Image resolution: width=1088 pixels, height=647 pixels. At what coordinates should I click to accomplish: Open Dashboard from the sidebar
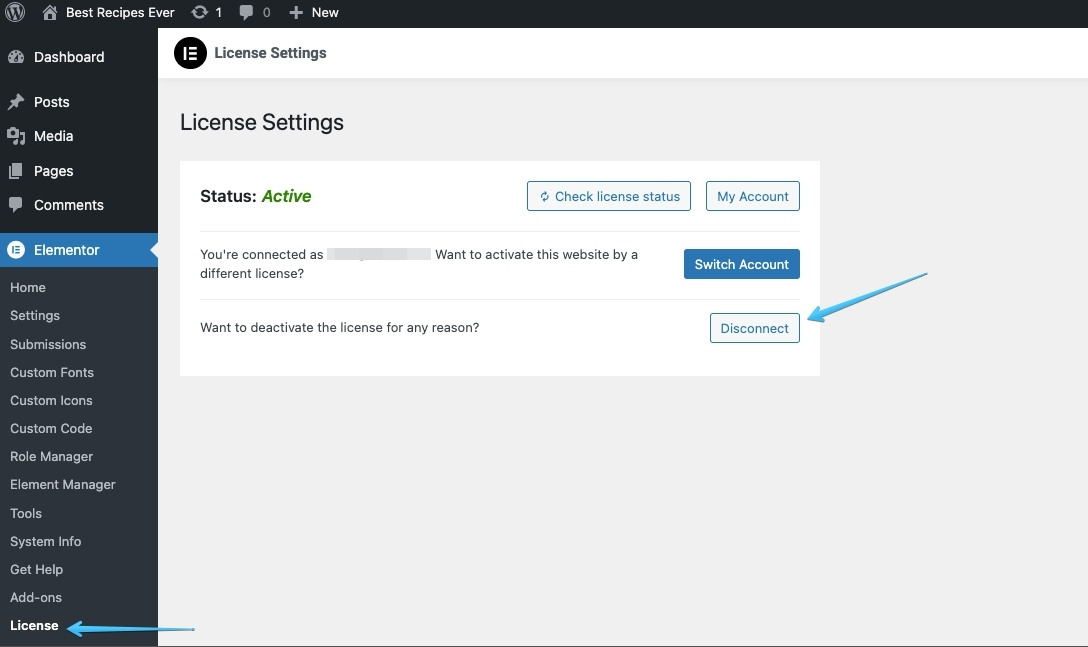point(68,57)
